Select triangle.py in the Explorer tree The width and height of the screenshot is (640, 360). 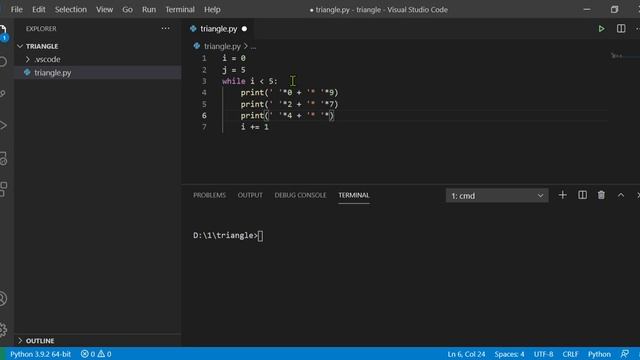tap(98, 73)
